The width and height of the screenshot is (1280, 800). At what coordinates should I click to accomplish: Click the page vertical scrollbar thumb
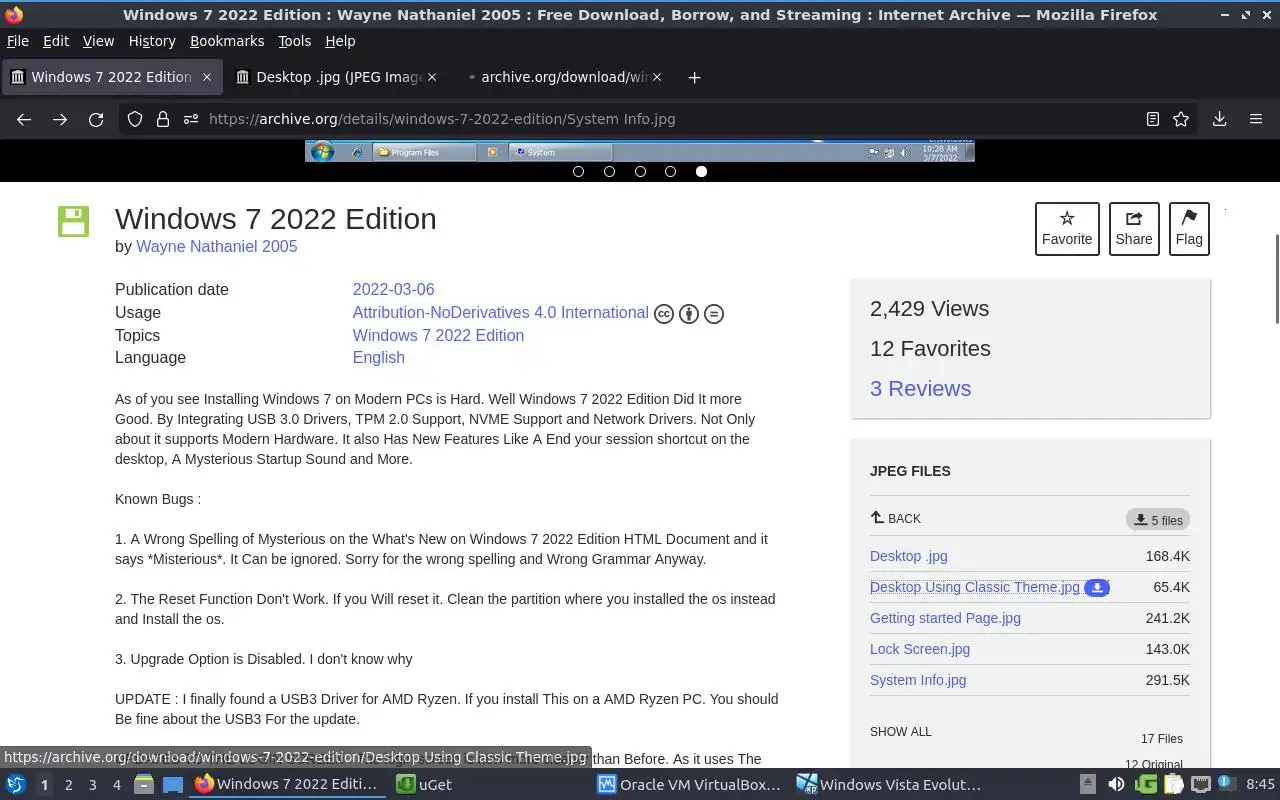tap(1276, 278)
